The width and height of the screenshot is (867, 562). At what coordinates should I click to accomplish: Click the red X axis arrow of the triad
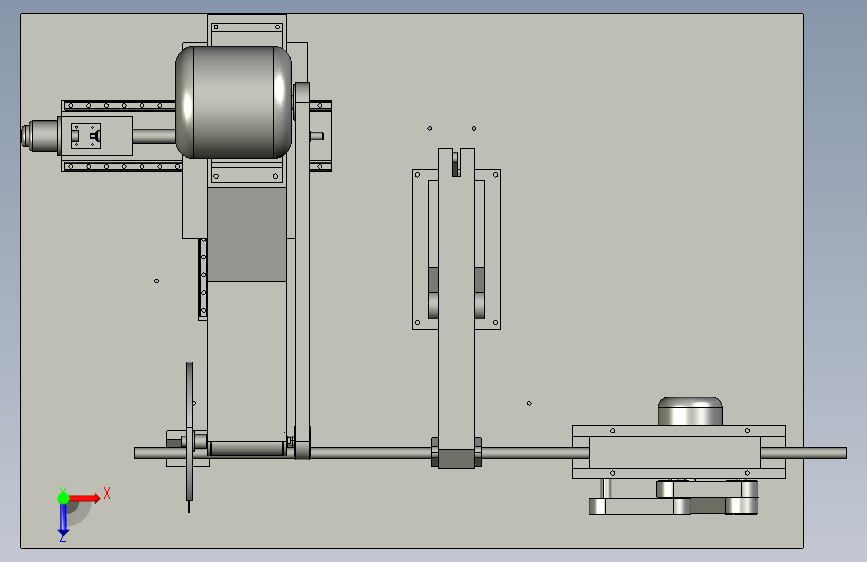pyautogui.click(x=85, y=498)
